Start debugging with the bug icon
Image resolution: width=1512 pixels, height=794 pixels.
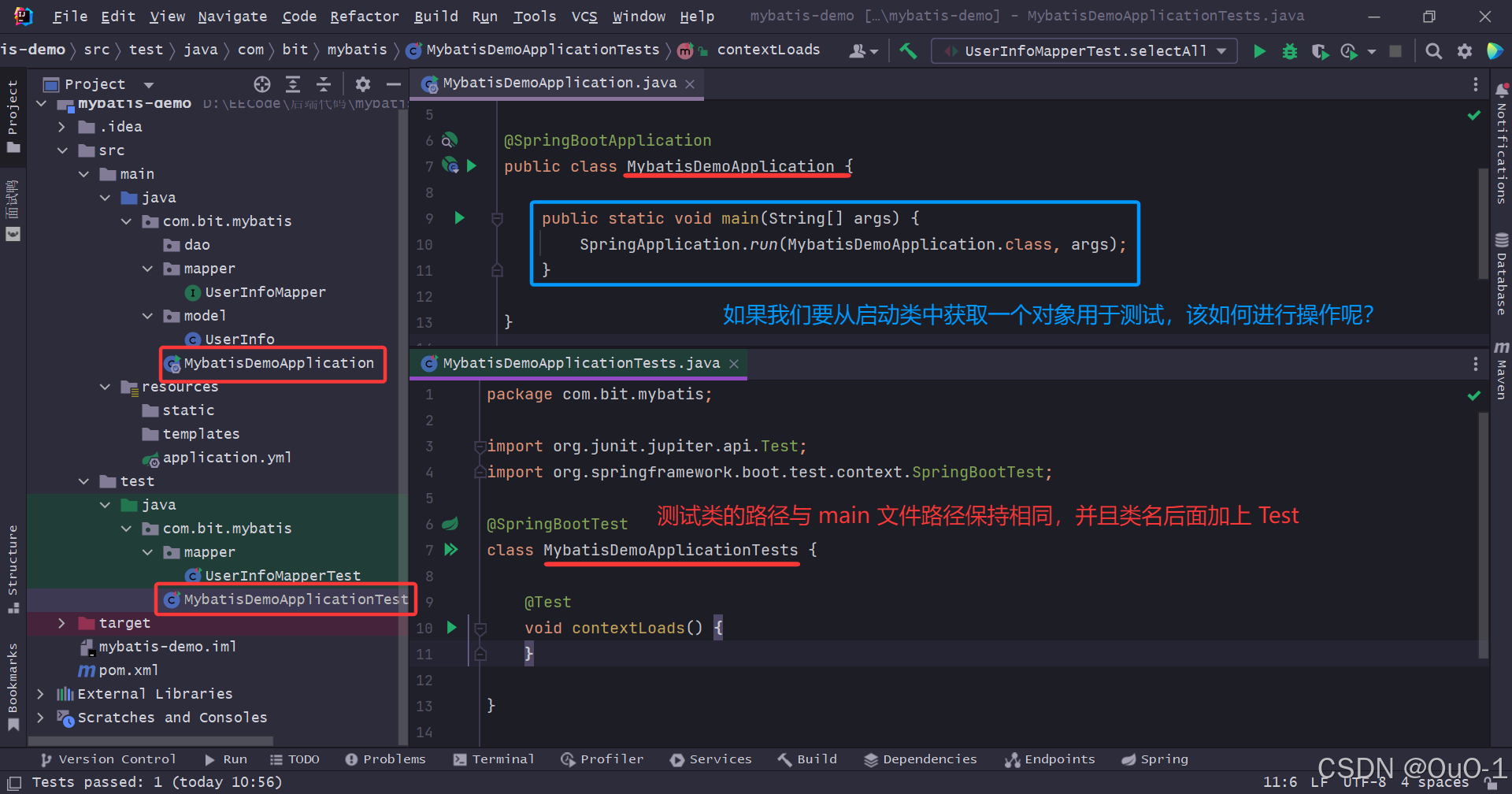(1290, 51)
